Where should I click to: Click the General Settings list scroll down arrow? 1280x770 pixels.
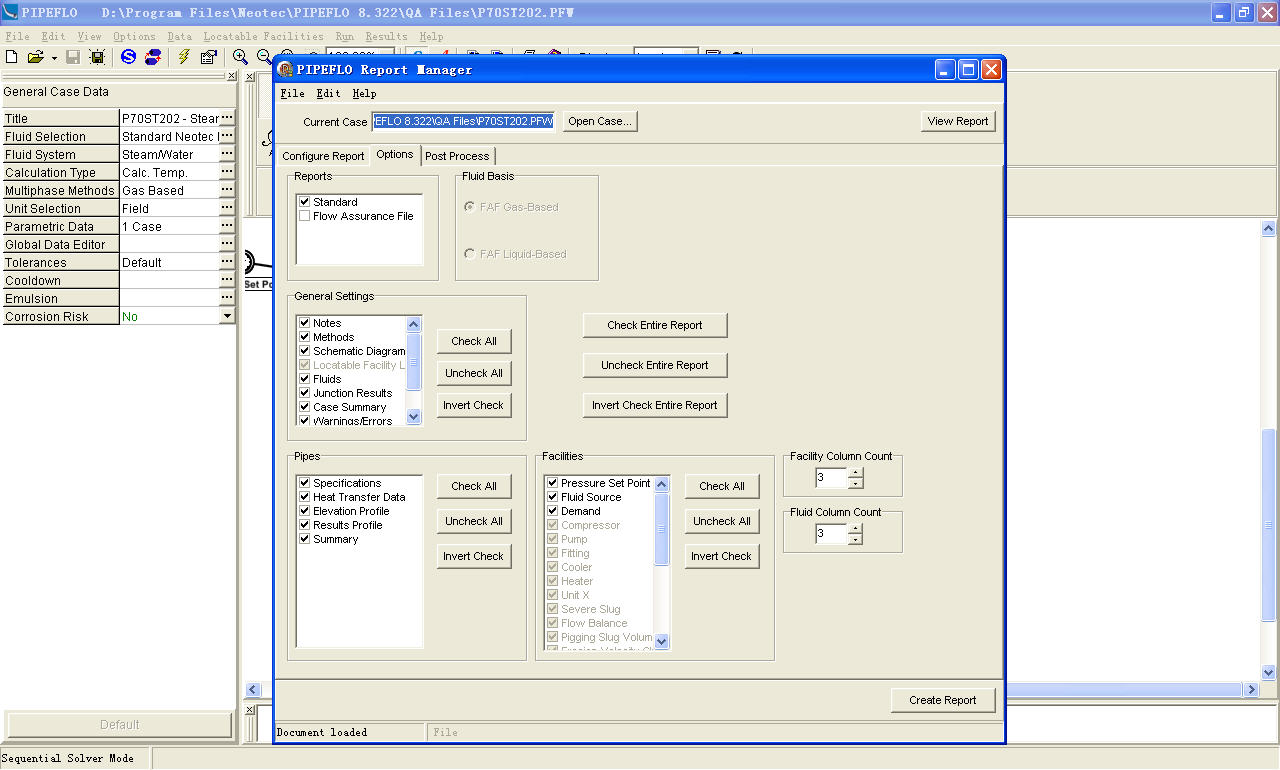414,417
